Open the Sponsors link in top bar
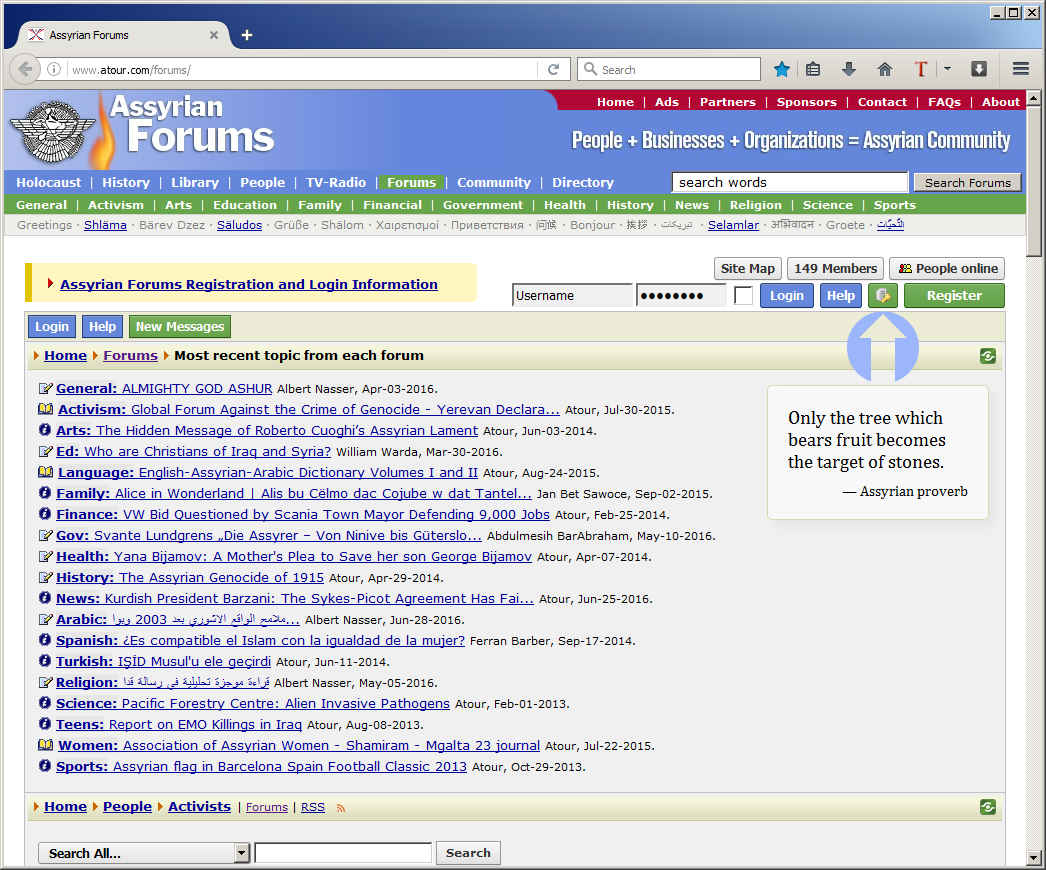Viewport: 1046px width, 870px height. [x=807, y=101]
